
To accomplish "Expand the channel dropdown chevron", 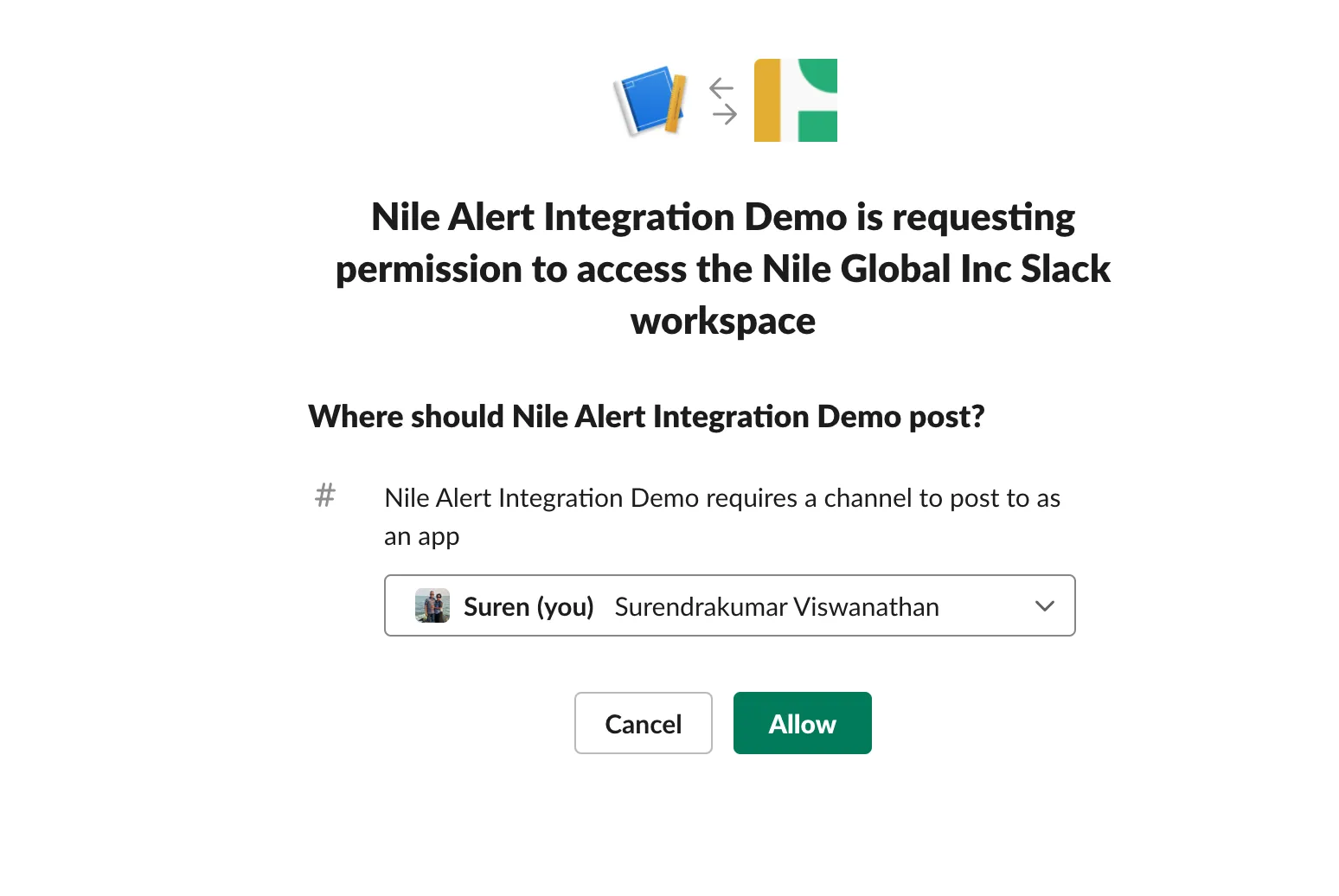I will (1045, 606).
